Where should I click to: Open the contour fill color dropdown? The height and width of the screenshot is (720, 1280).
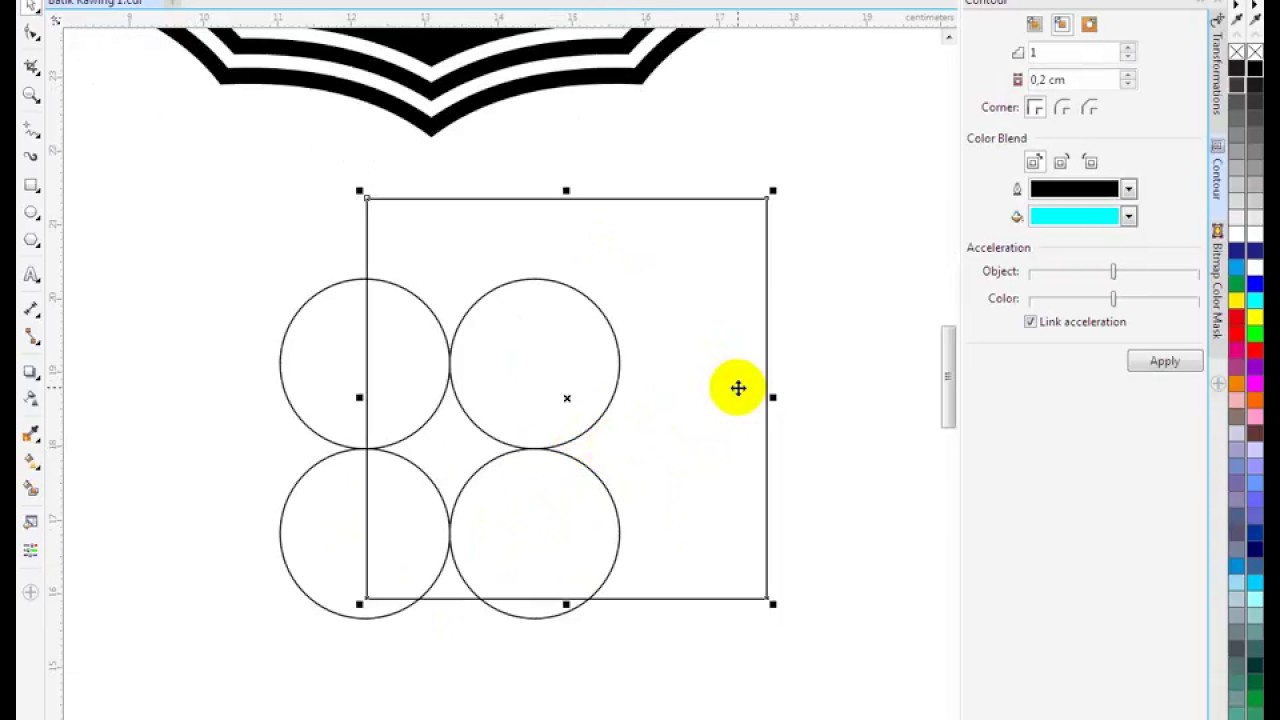pyautogui.click(x=1128, y=216)
